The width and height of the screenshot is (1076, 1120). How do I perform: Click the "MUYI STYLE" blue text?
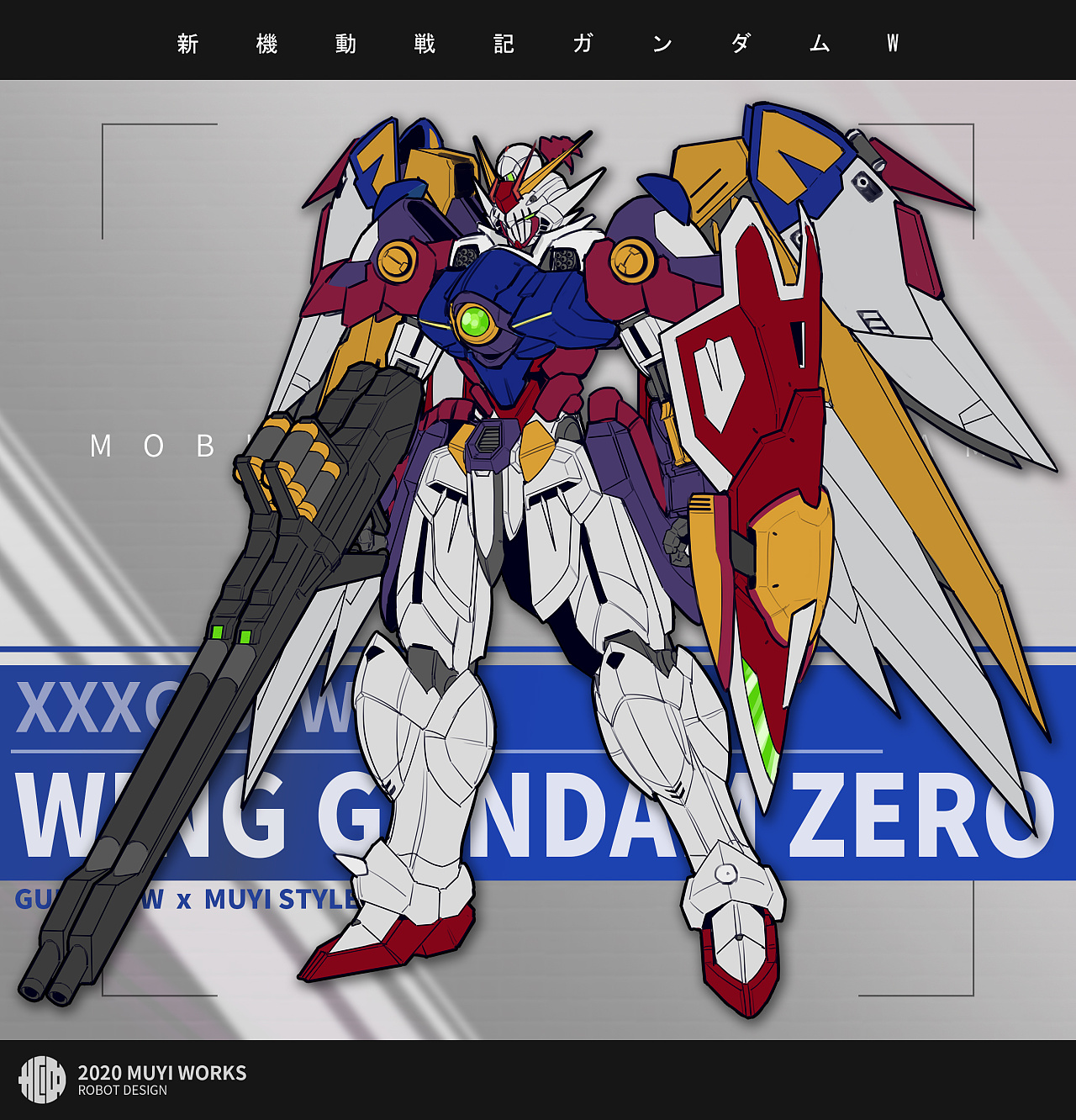282,900
